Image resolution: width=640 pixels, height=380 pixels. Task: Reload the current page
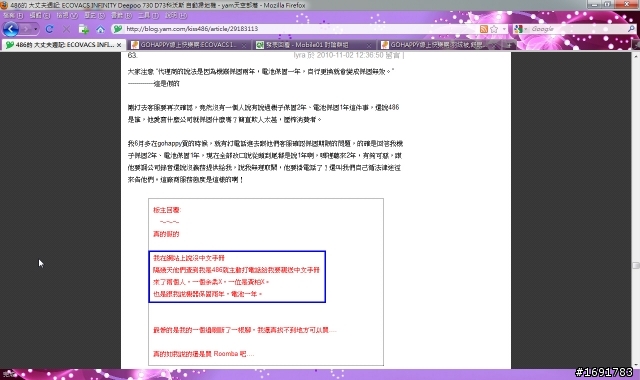(49, 29)
